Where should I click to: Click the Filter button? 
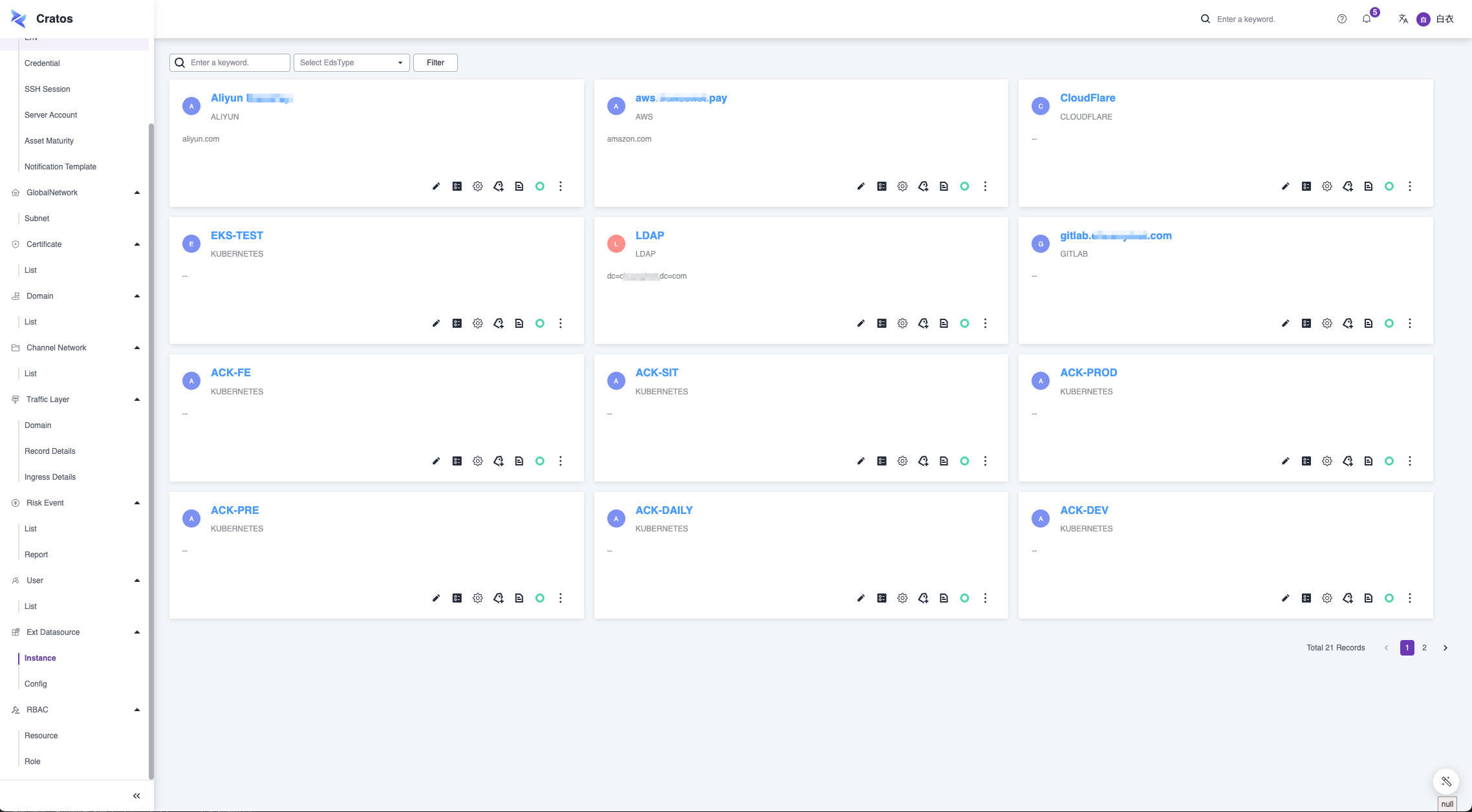point(435,63)
